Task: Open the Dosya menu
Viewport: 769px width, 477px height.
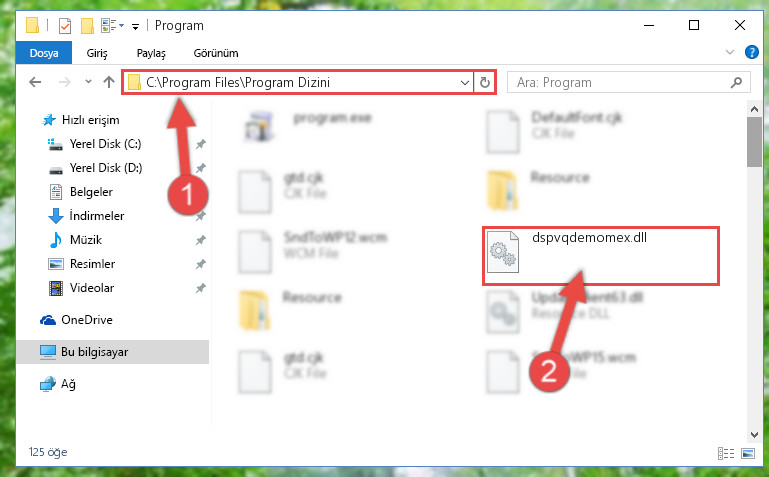Action: click(44, 53)
